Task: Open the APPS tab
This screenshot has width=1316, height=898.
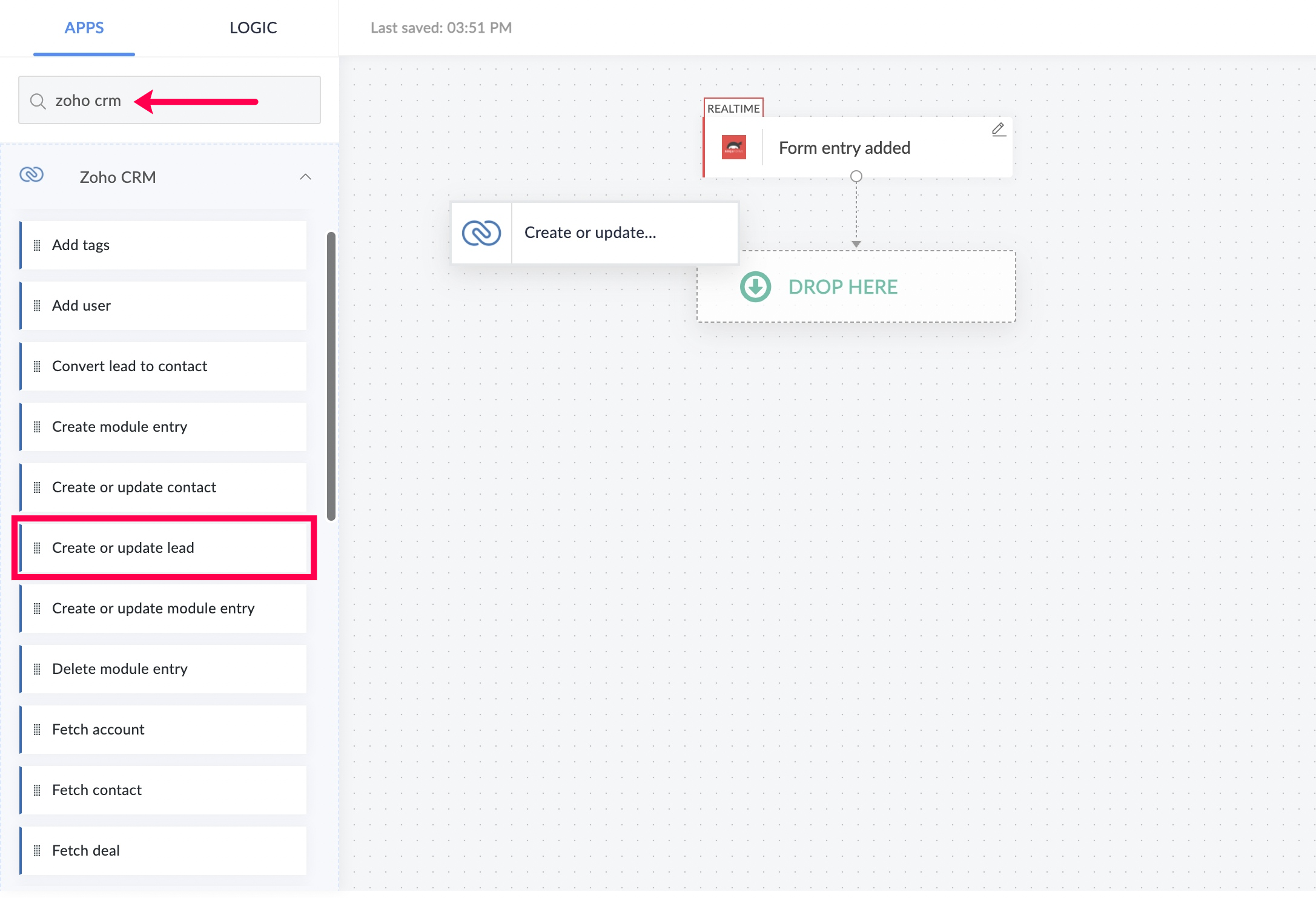Action: coord(84,28)
